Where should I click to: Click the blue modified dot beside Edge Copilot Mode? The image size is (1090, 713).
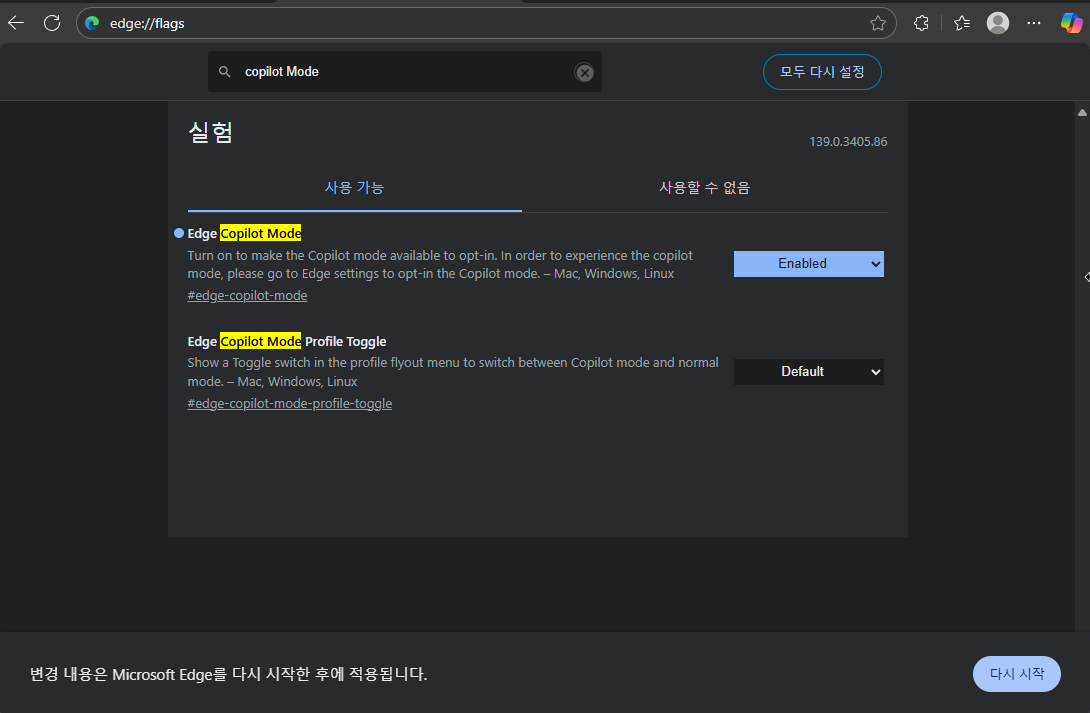click(x=179, y=233)
